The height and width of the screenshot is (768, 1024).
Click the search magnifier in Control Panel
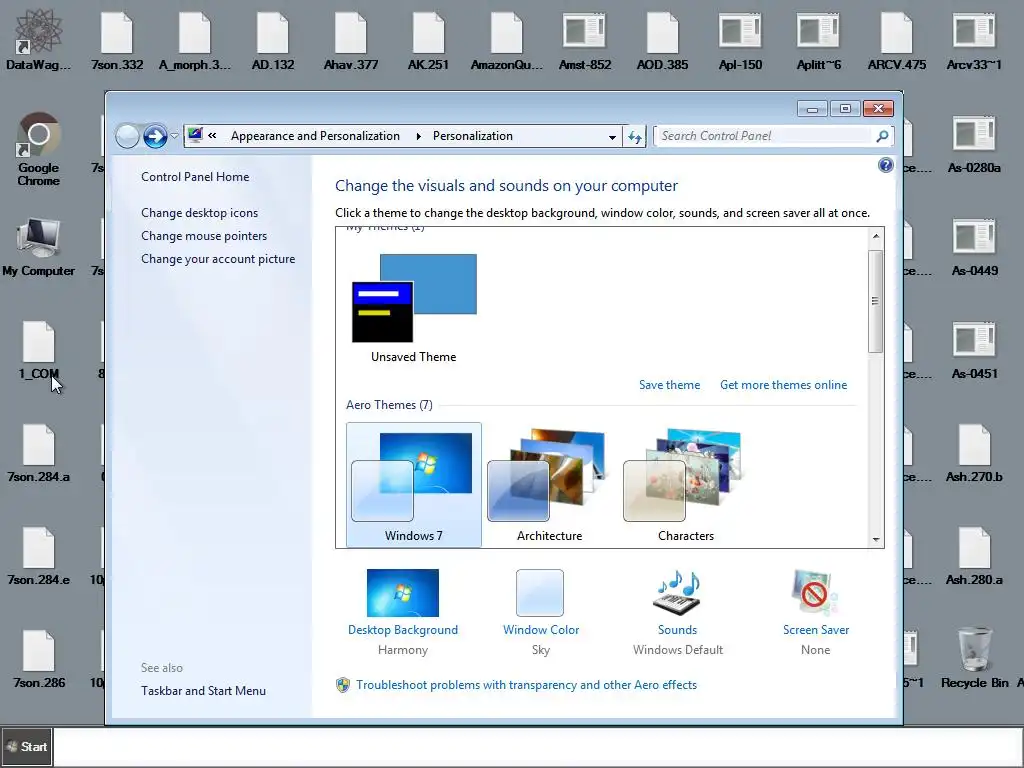point(882,136)
